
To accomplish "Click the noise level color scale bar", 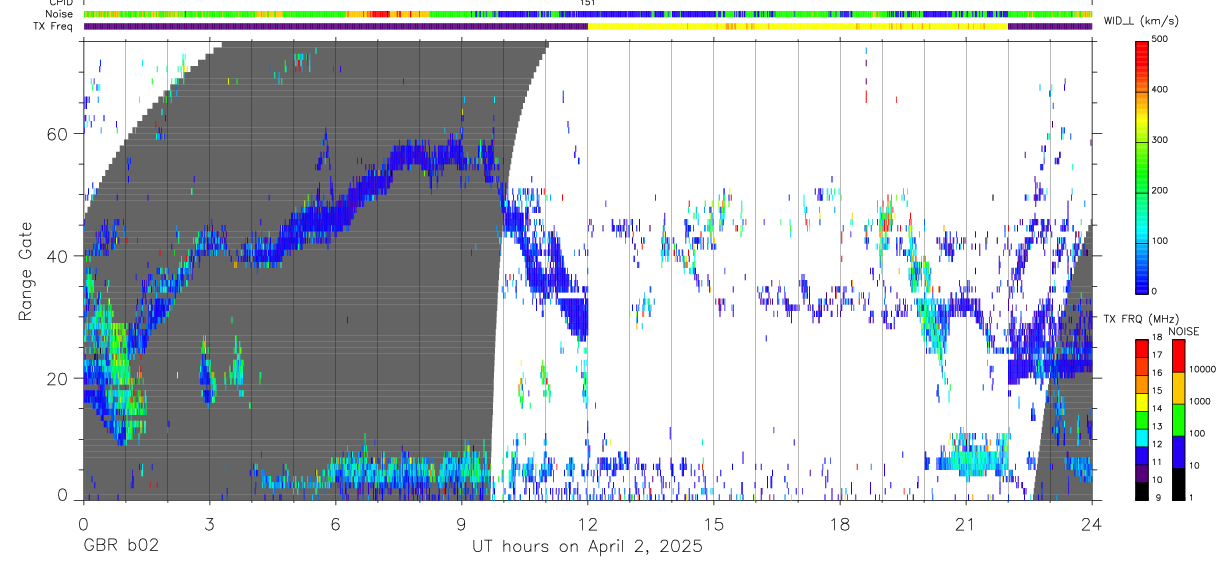I will pyautogui.click(x=1178, y=419).
